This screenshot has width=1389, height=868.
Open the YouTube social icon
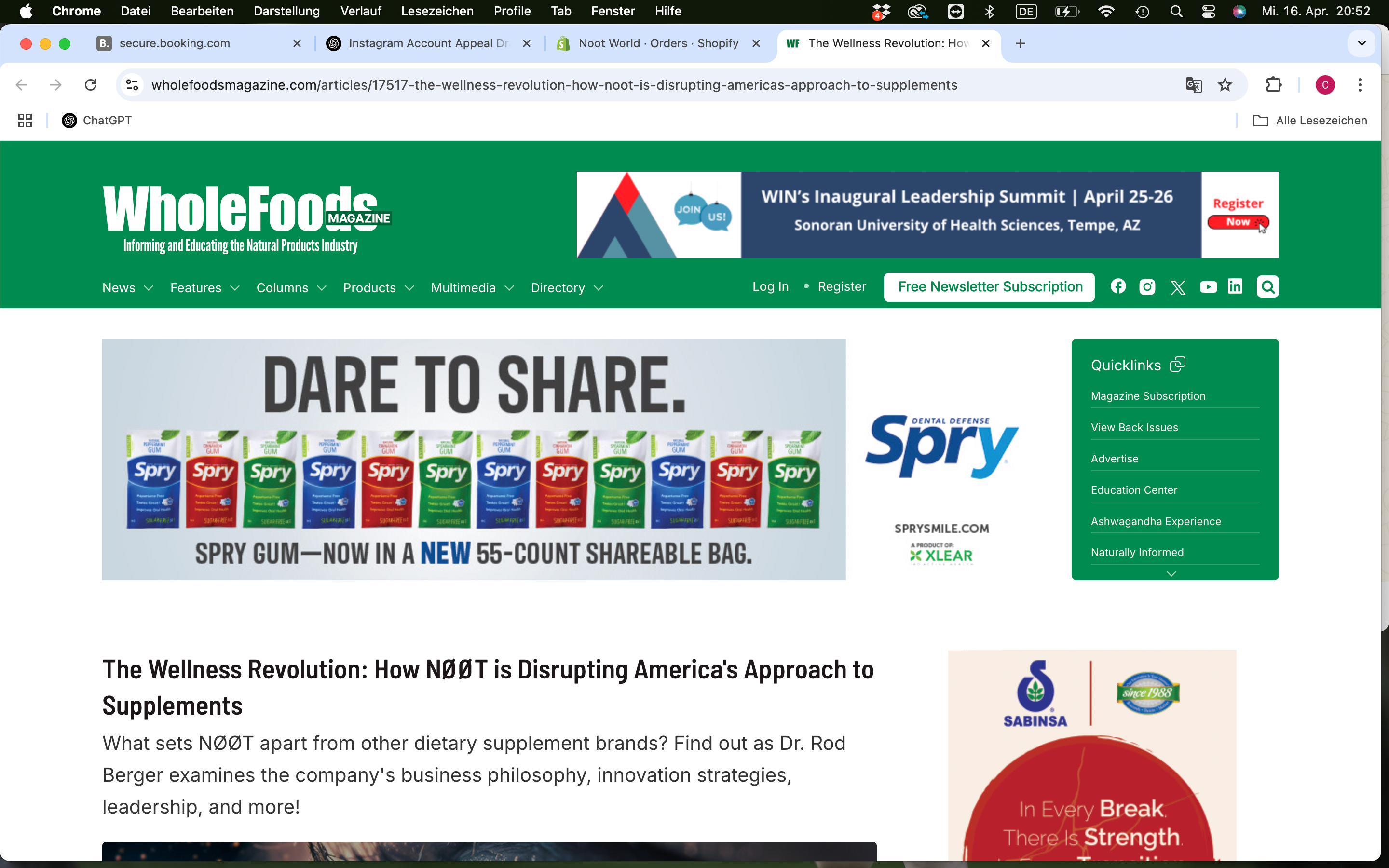point(1208,286)
